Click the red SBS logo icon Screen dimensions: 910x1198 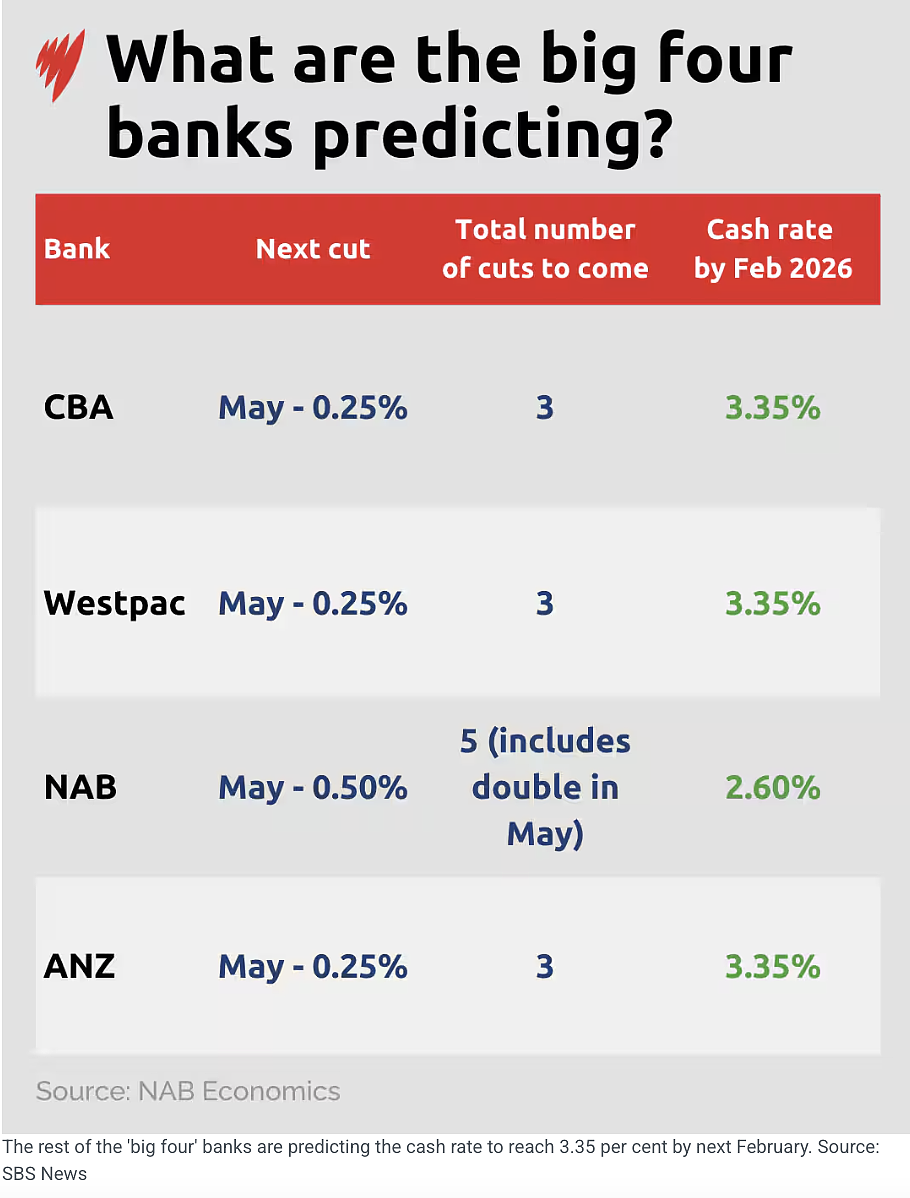click(x=60, y=66)
